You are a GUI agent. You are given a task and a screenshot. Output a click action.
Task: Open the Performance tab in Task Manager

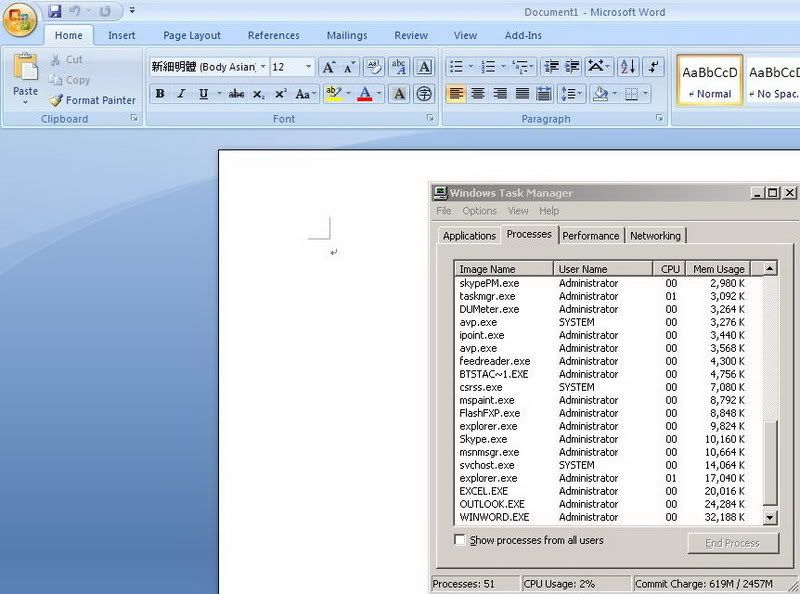click(590, 236)
